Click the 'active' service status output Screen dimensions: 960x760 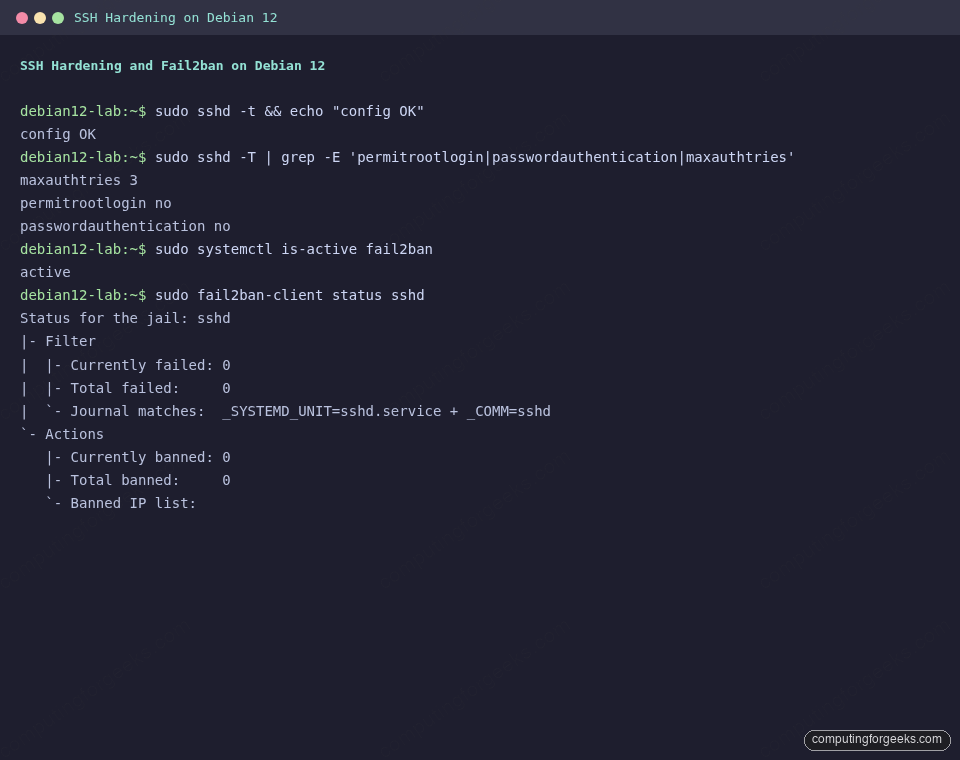[44, 272]
